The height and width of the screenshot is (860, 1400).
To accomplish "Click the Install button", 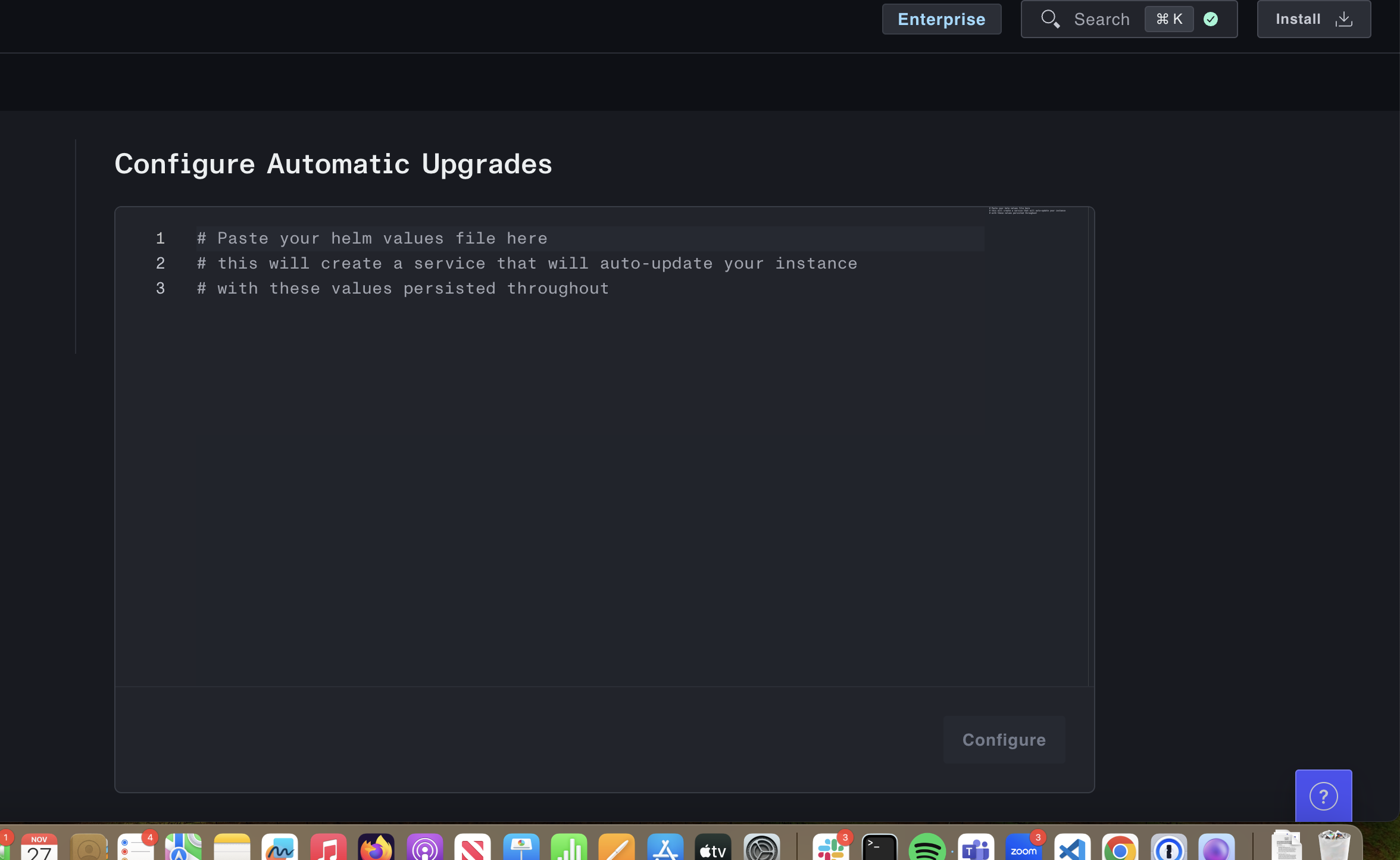I will pos(1298,20).
